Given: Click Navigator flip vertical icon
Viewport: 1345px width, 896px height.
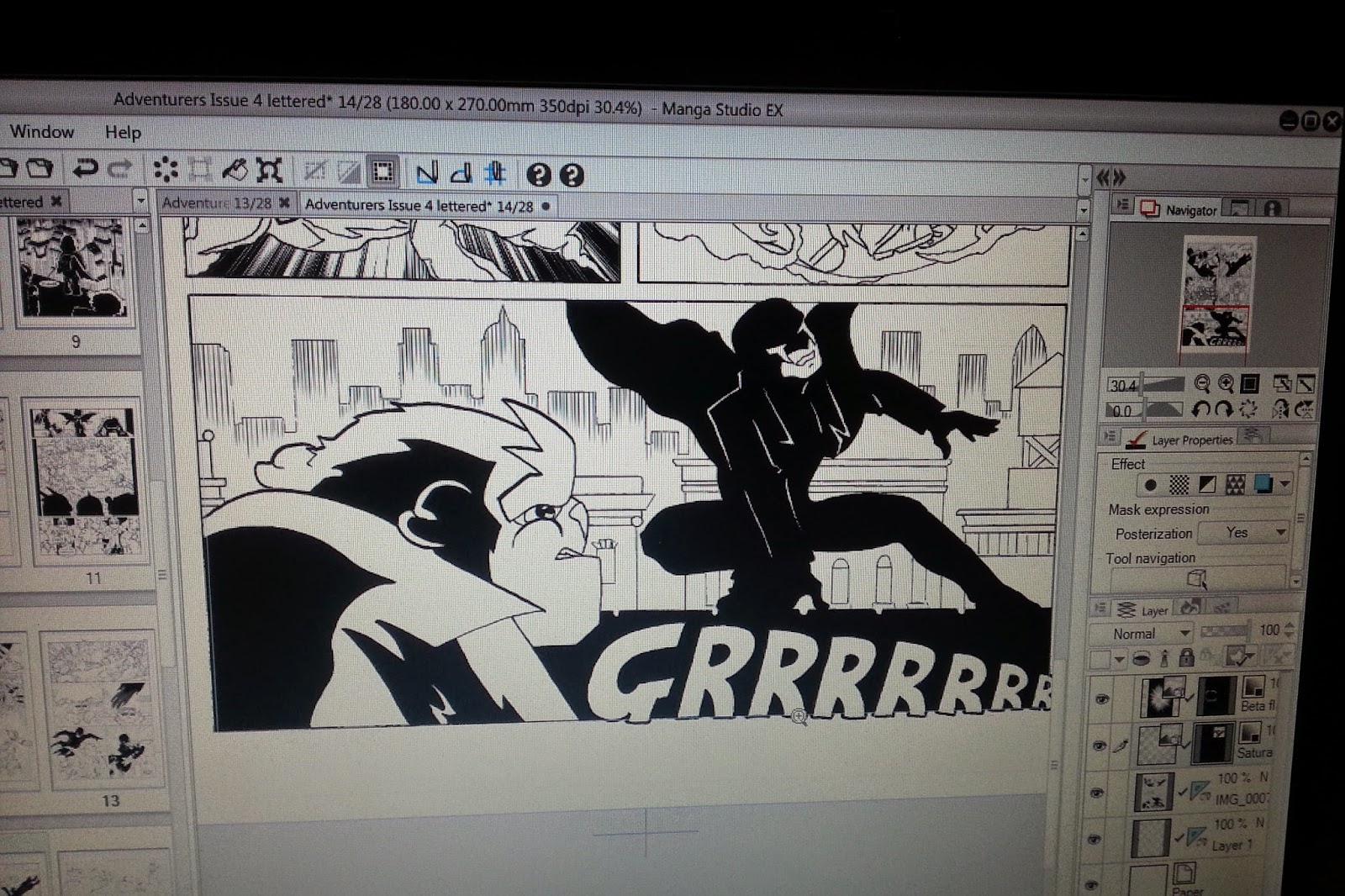Looking at the screenshot, I should [1305, 409].
